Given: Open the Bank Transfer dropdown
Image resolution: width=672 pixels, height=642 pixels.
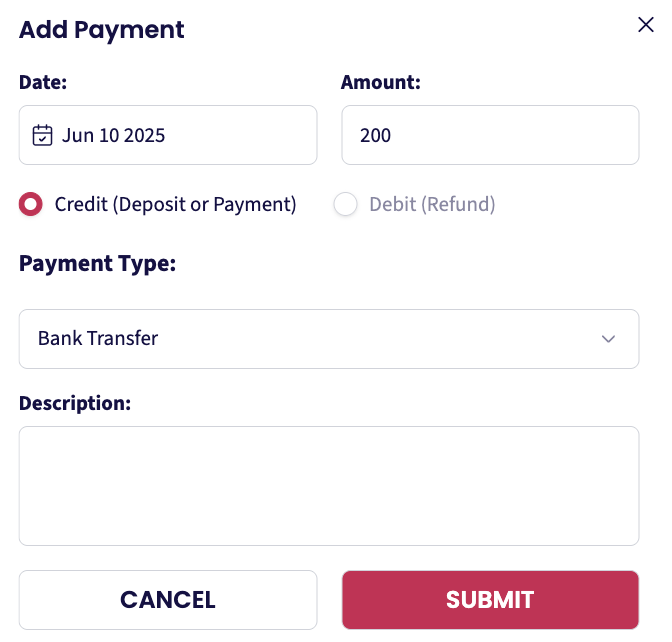Looking at the screenshot, I should point(329,339).
